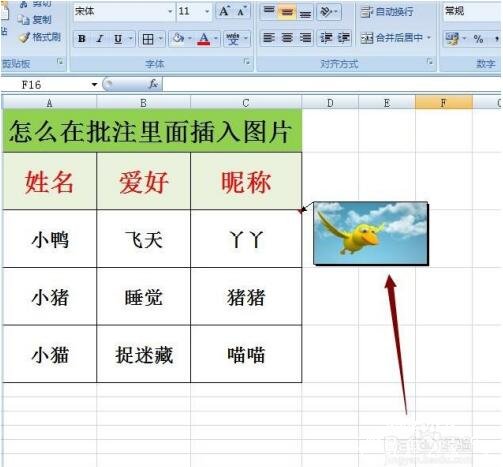Image resolution: width=503 pixels, height=467 pixels.
Task: Open the phonetic guide dropdown arrow
Action: (x=246, y=39)
